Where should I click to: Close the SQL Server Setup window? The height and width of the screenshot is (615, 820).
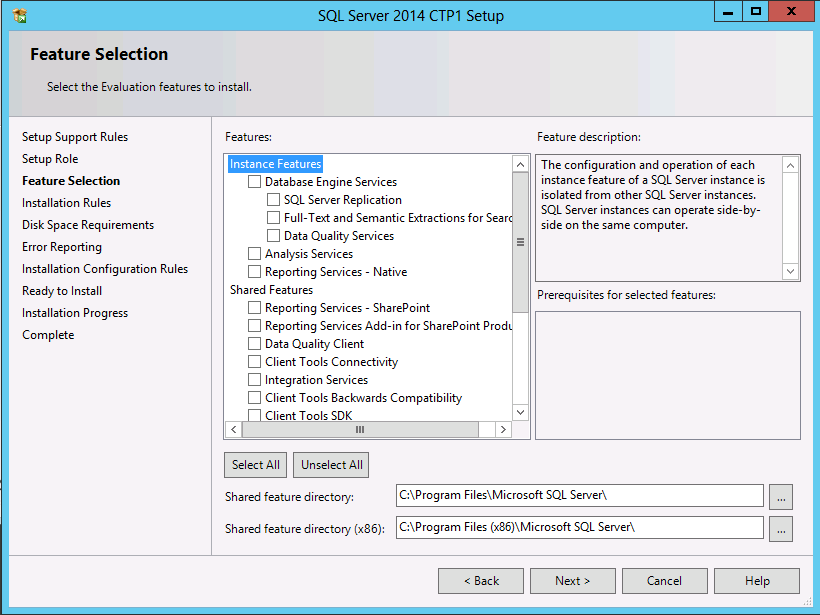click(791, 12)
